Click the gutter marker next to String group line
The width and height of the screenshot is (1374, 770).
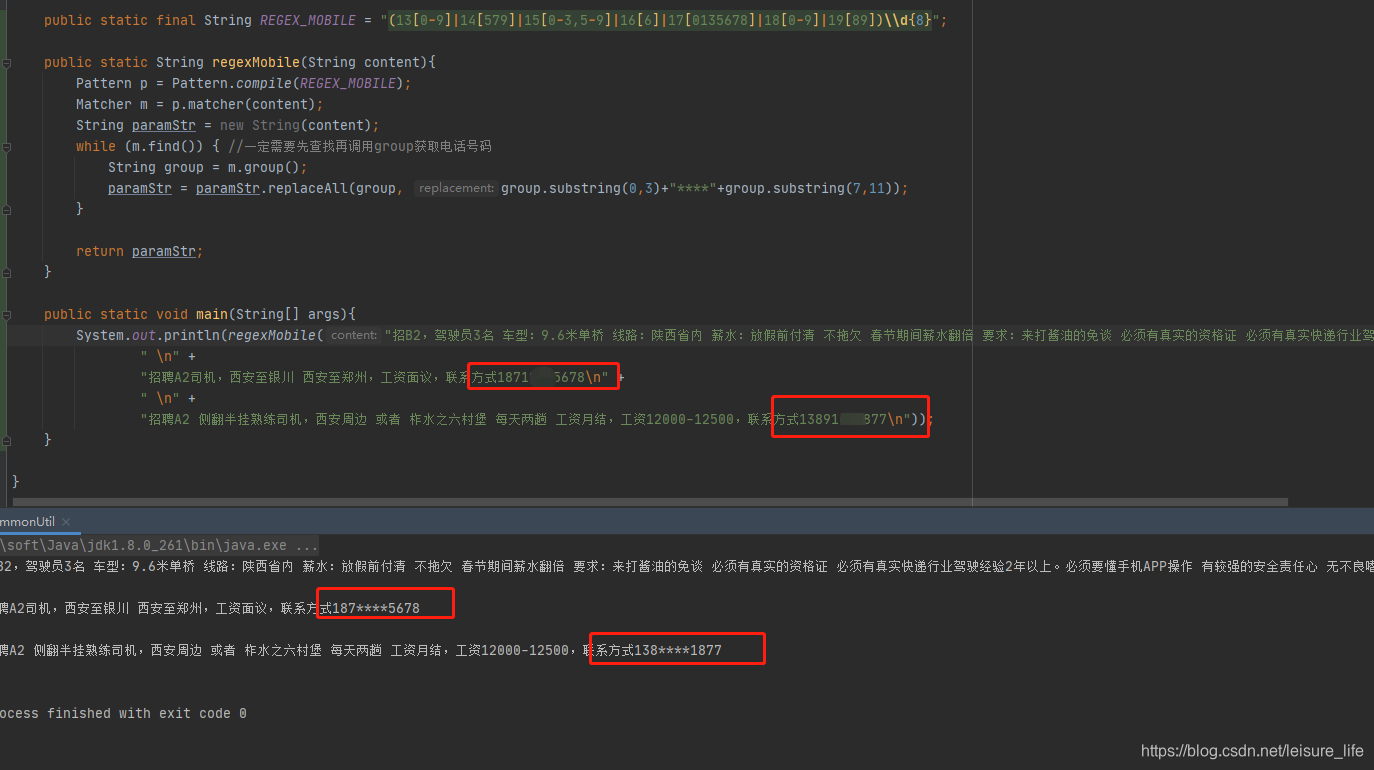point(7,166)
